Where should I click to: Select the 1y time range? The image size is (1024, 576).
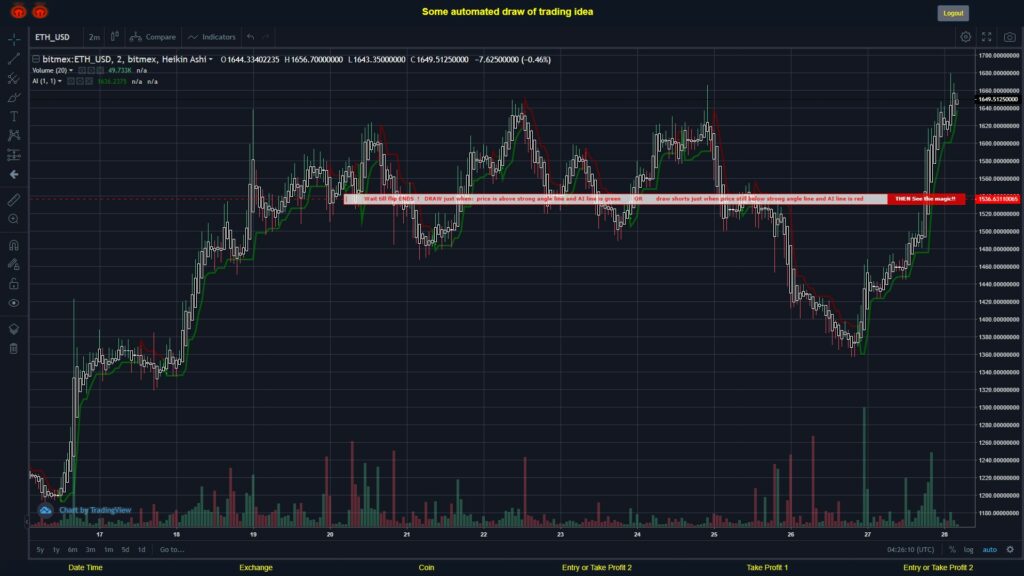[56, 550]
